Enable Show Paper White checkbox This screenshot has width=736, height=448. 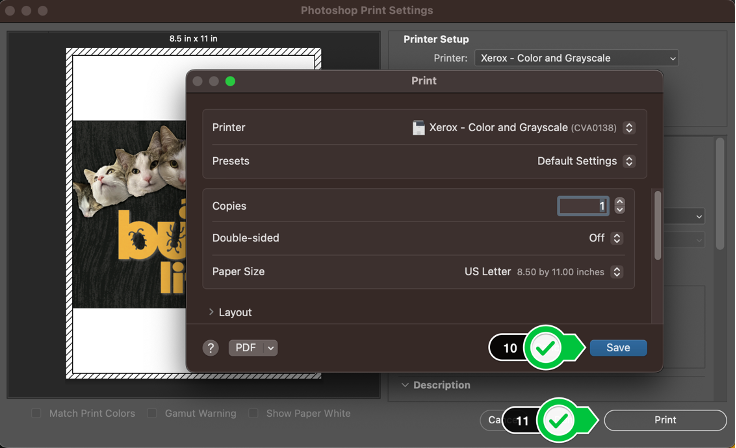pyautogui.click(x=255, y=413)
